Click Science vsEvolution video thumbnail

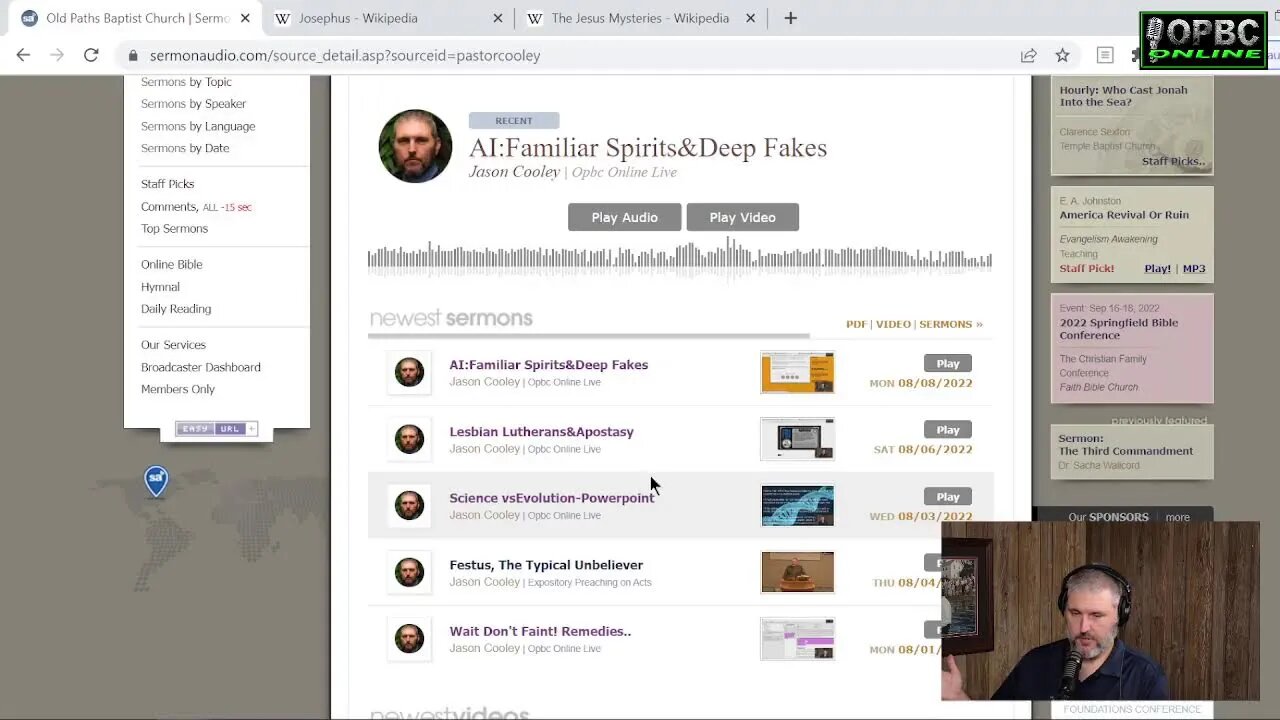[797, 505]
